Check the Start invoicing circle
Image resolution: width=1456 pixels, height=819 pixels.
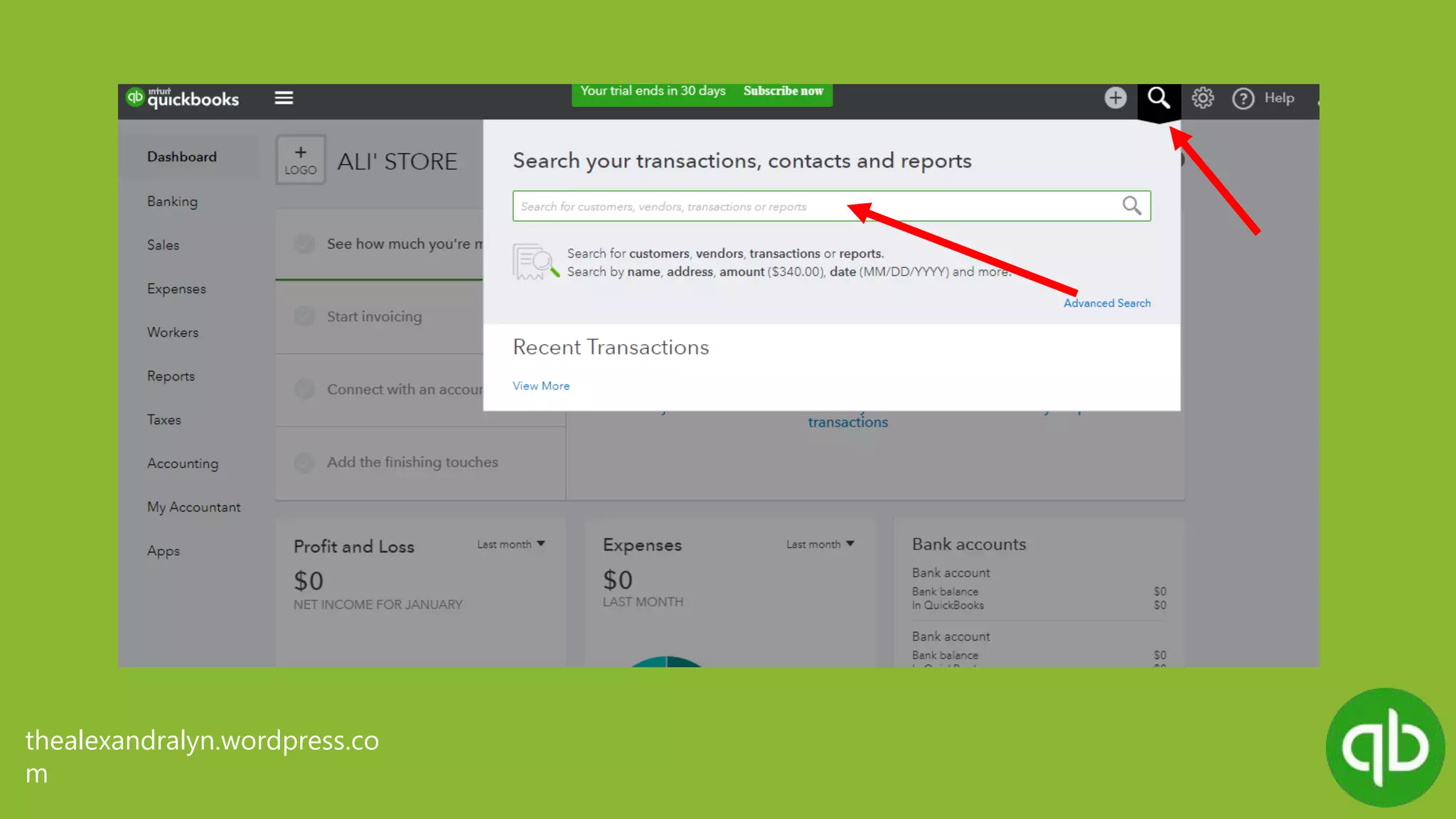[x=304, y=316]
